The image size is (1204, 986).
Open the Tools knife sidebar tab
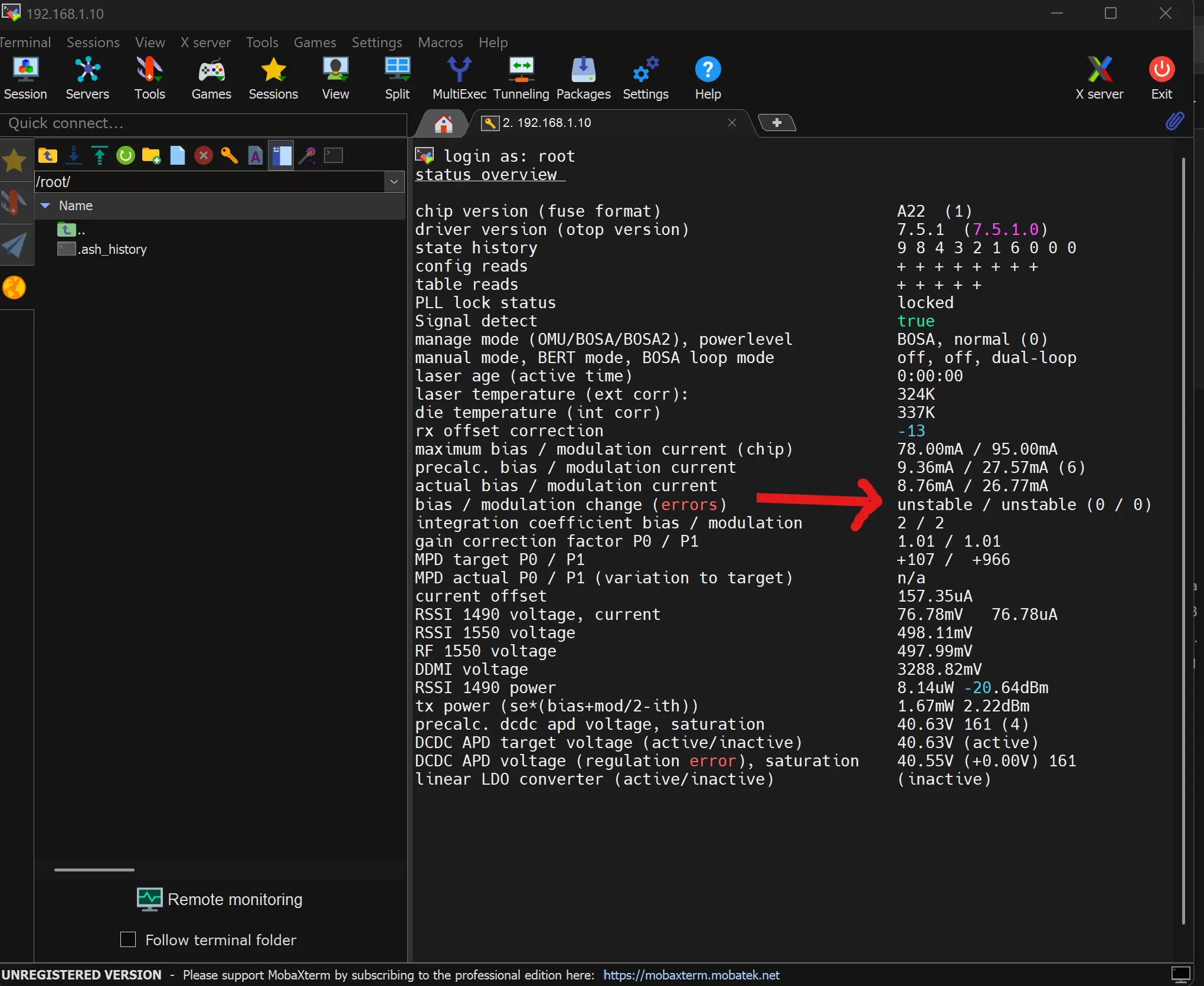(x=15, y=203)
